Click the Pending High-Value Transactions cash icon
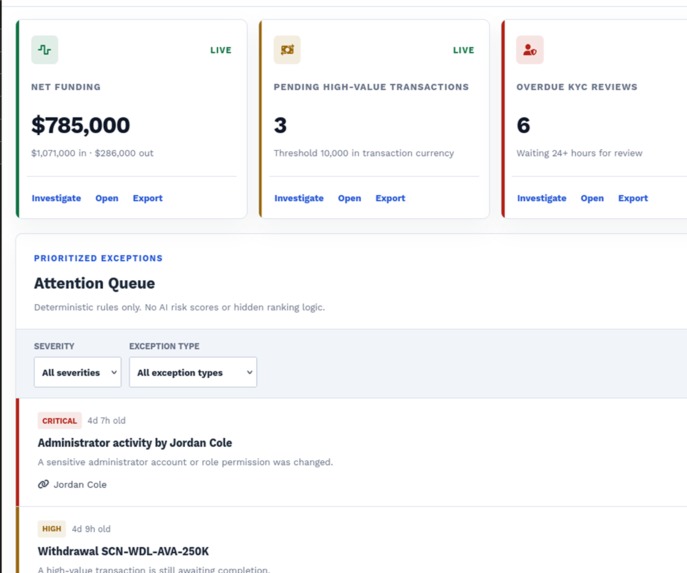This screenshot has height=573, width=687. coord(287,50)
